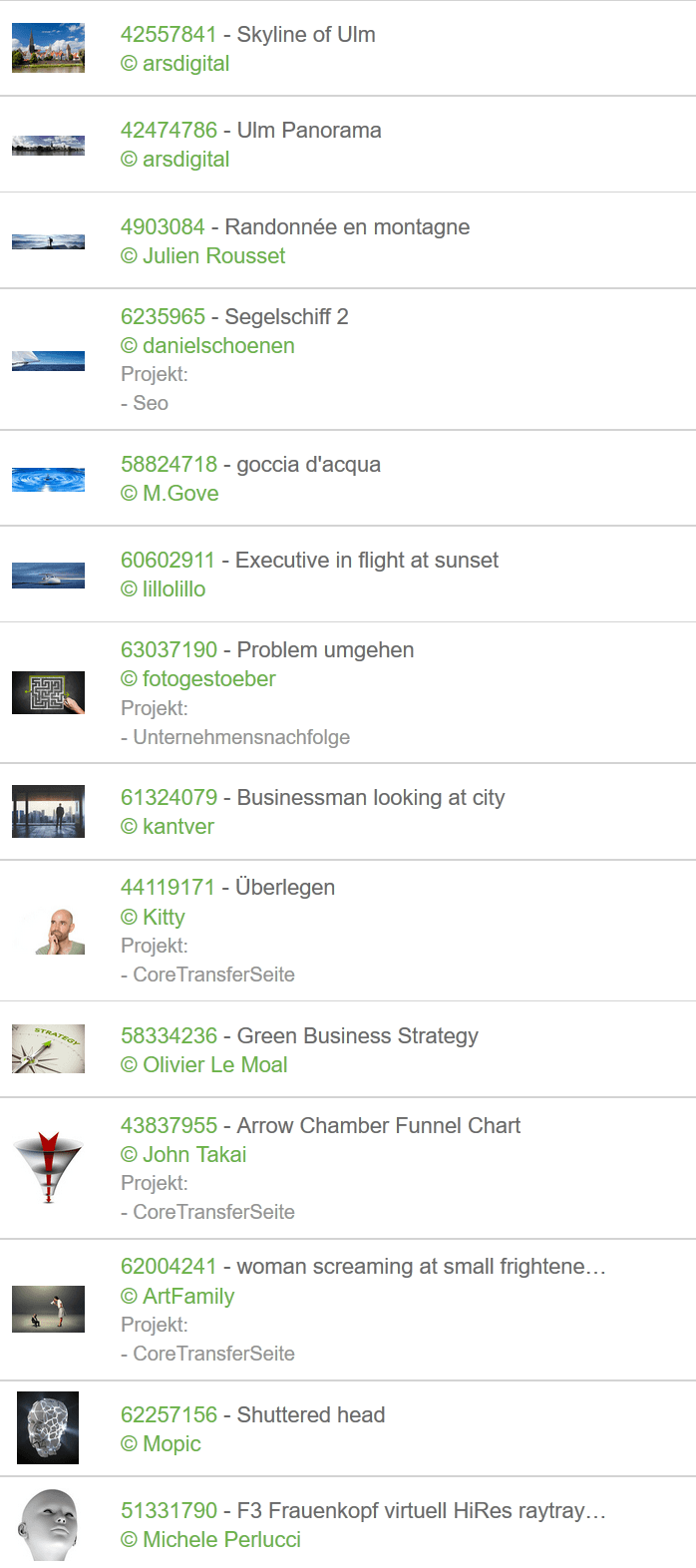Open image ID 61324079 link

(169, 797)
